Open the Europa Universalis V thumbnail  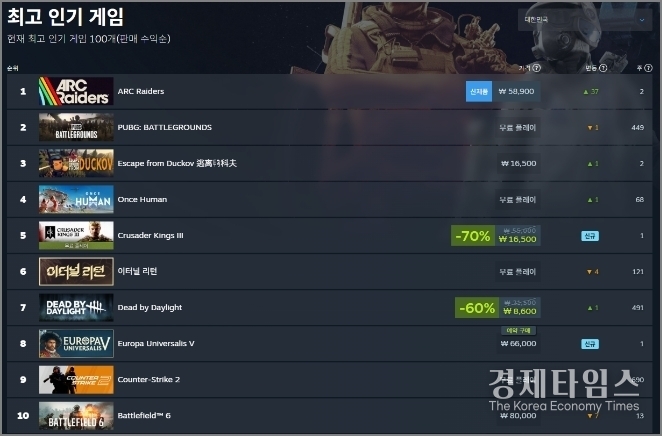click(76, 344)
